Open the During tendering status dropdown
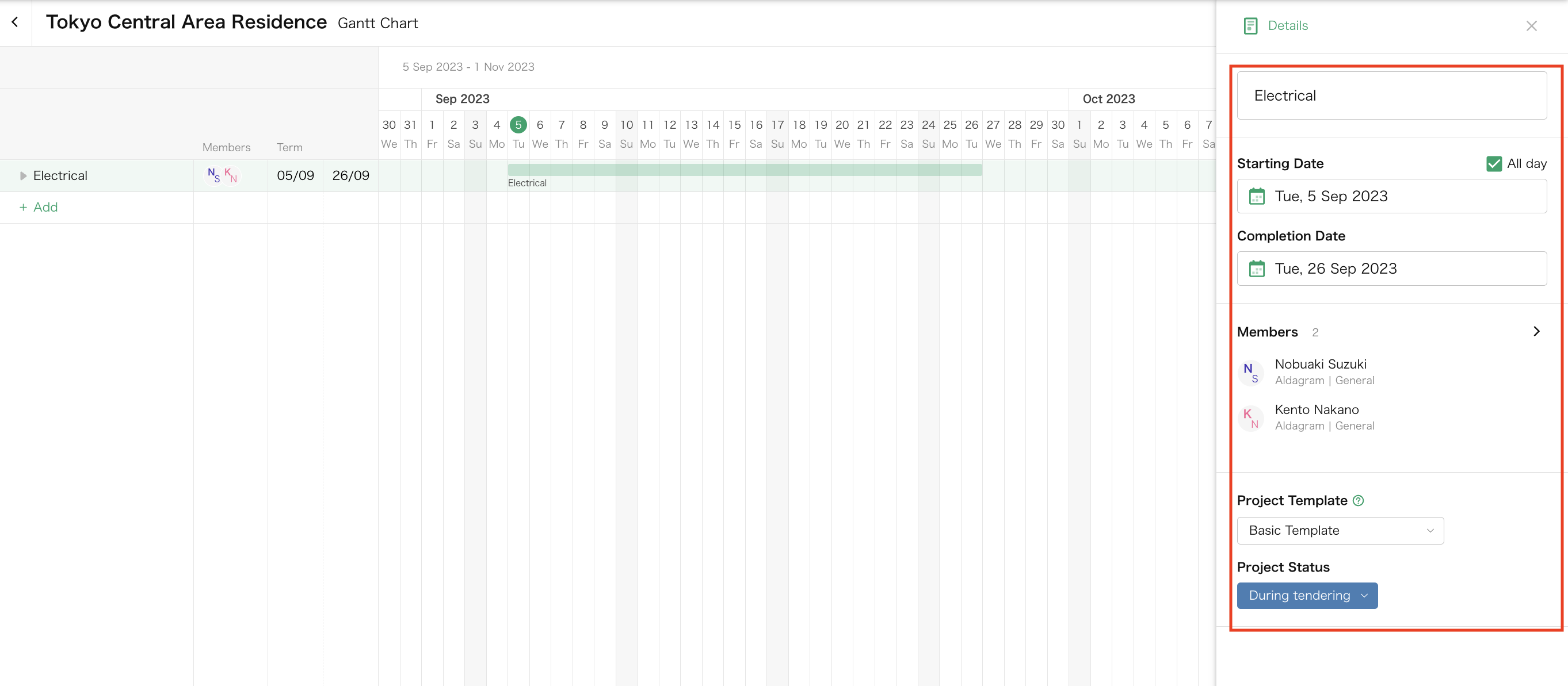This screenshot has height=686, width=1568. click(1307, 595)
